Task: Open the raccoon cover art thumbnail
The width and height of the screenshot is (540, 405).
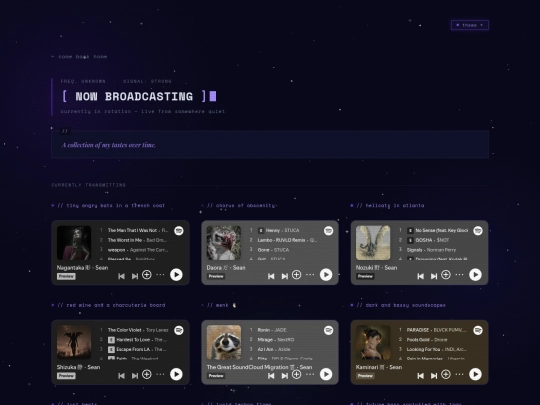Action: [224, 342]
